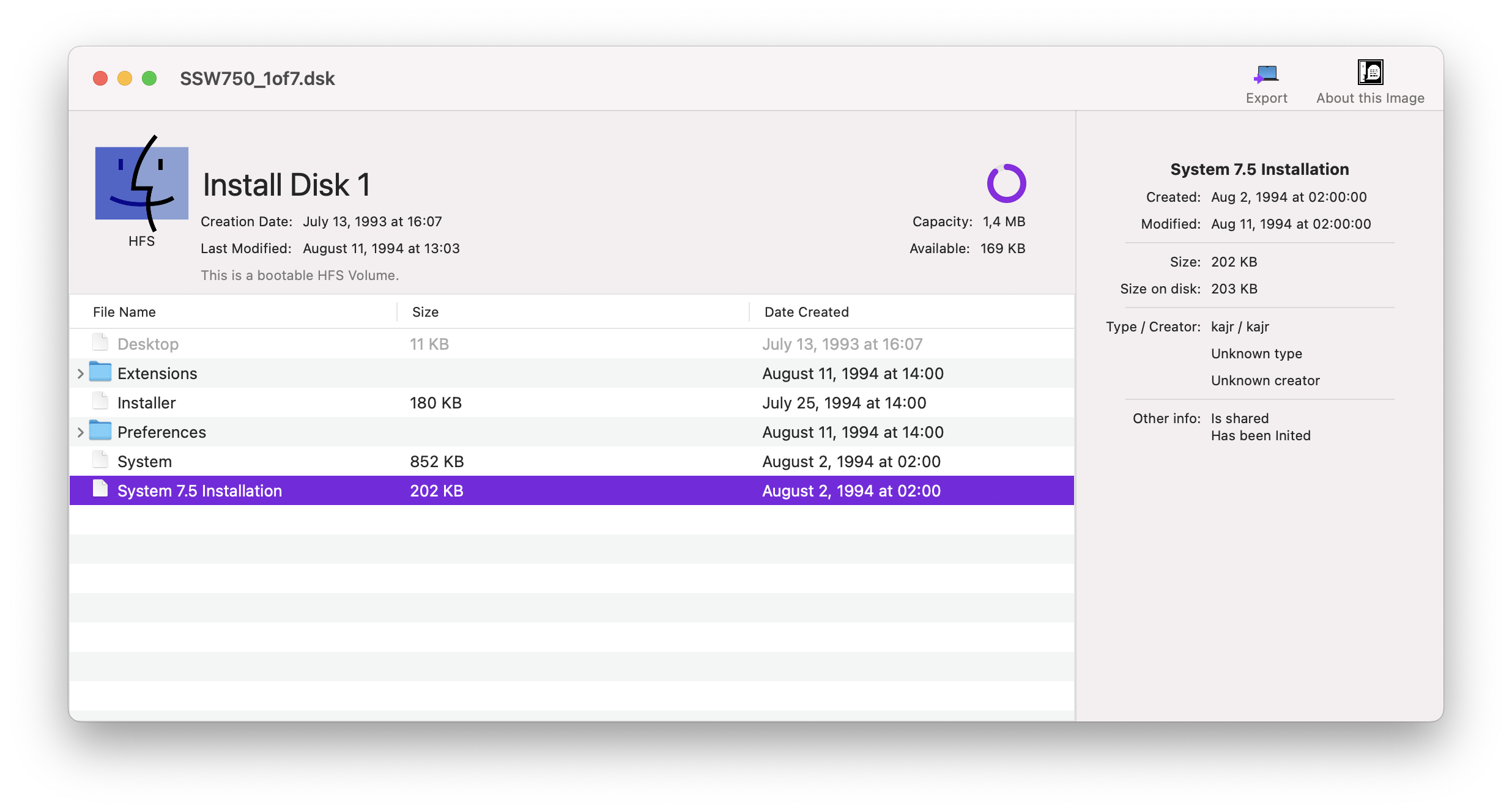Select the System file row

tap(572, 461)
